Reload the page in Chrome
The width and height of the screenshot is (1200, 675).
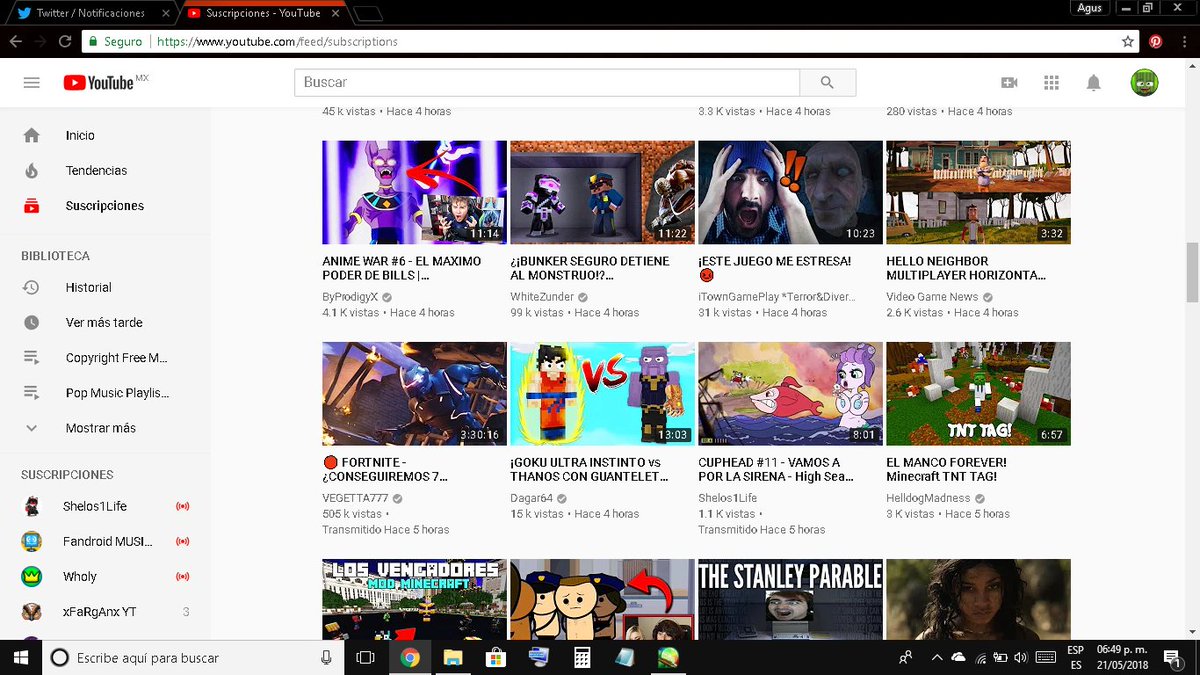[65, 42]
